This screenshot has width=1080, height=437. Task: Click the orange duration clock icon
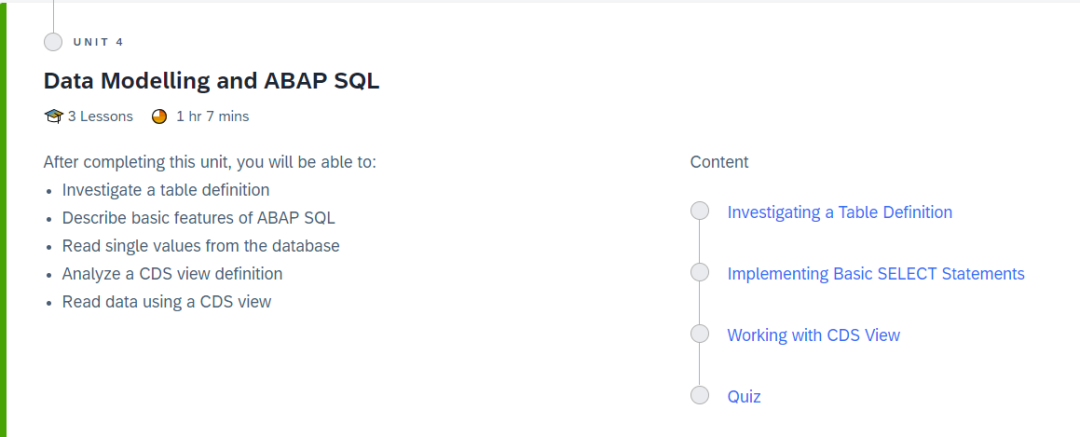(159, 116)
